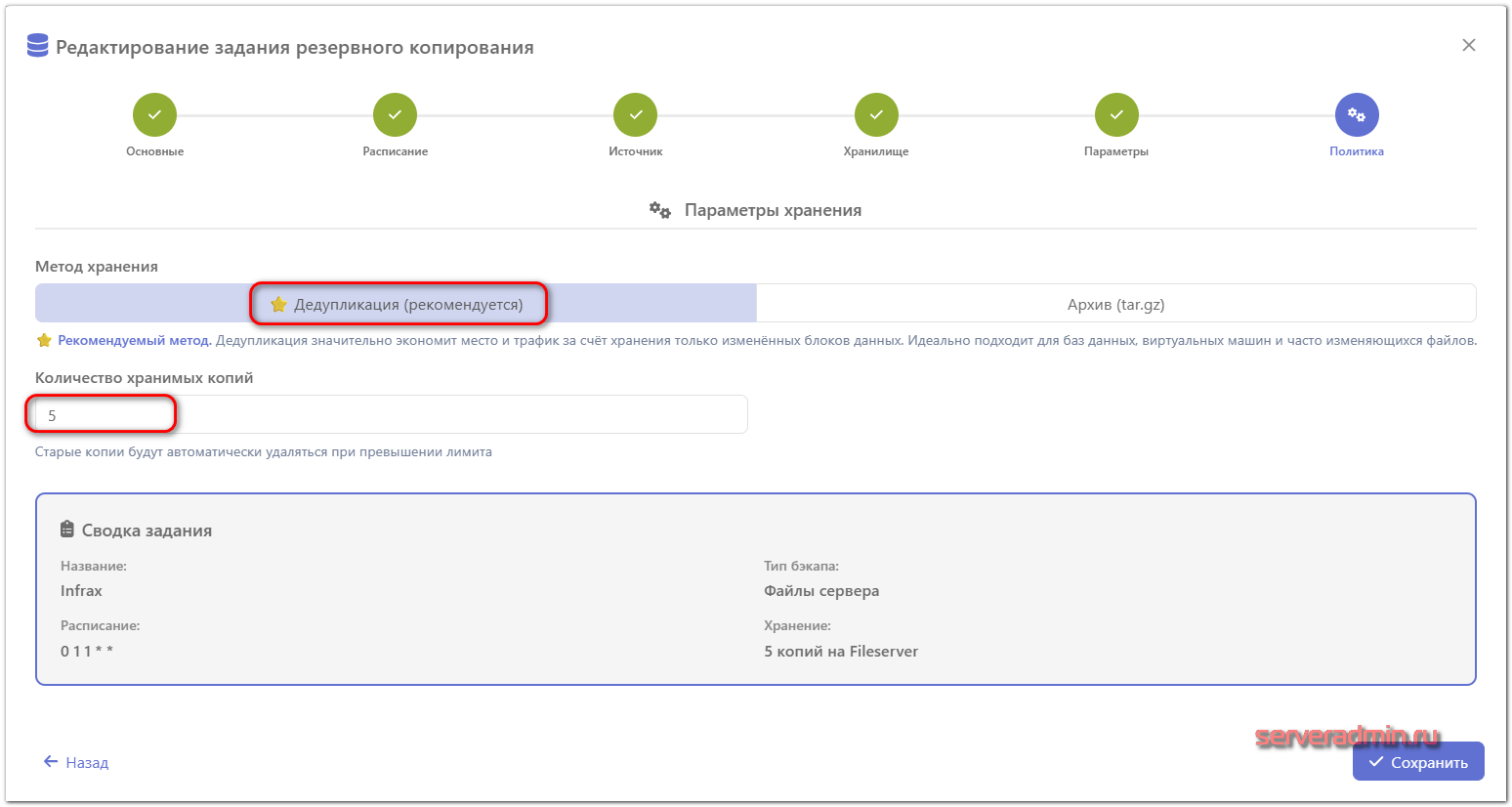
Task: Click the database icon in dialog title
Action: [38, 46]
